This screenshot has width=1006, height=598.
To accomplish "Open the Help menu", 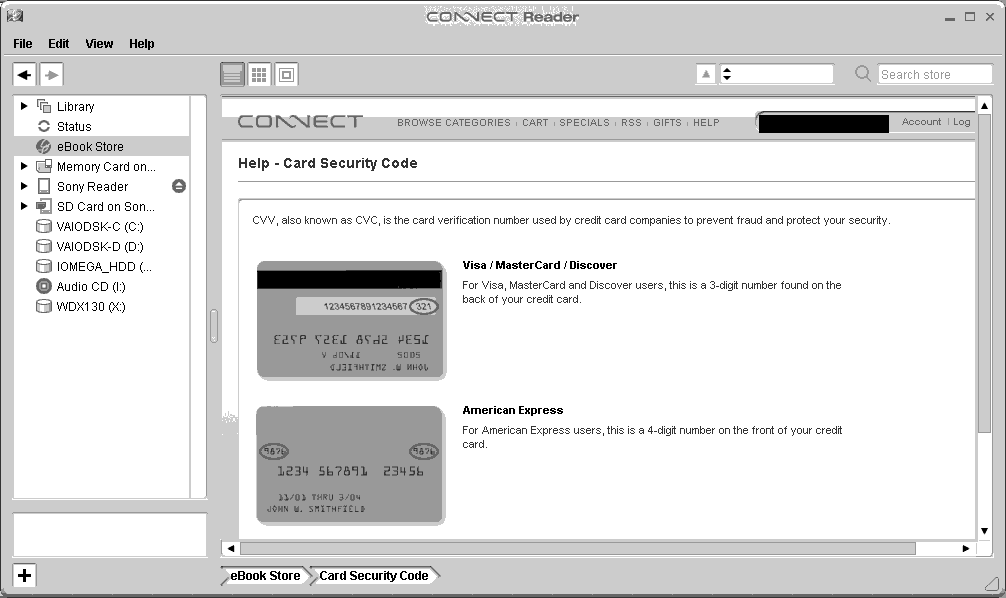I will click(x=141, y=44).
